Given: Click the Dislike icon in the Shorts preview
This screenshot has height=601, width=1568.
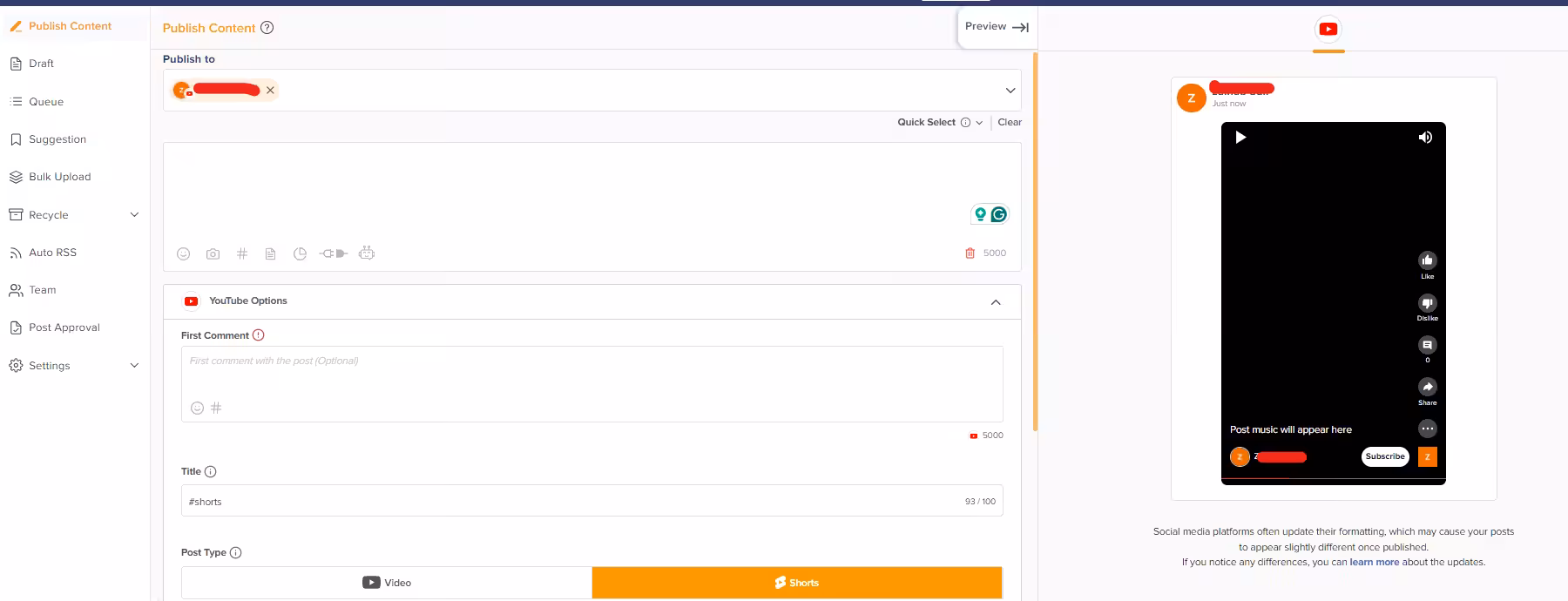Looking at the screenshot, I should (1427, 303).
